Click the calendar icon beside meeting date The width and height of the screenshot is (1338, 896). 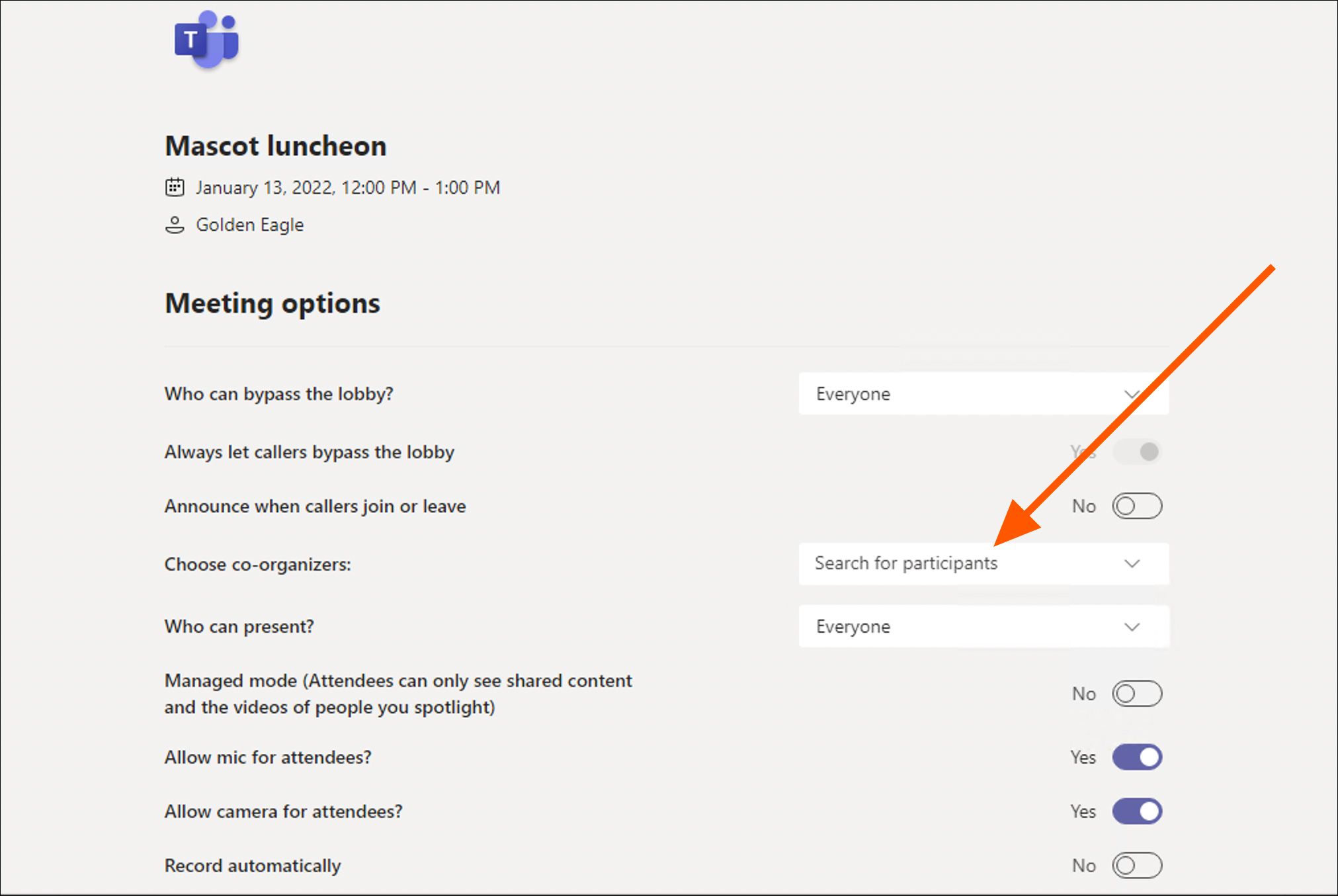point(175,187)
